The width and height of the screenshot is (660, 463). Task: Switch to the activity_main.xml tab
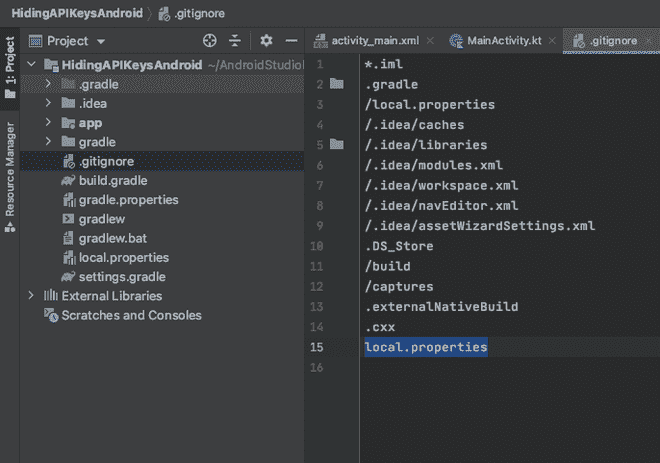(376, 41)
